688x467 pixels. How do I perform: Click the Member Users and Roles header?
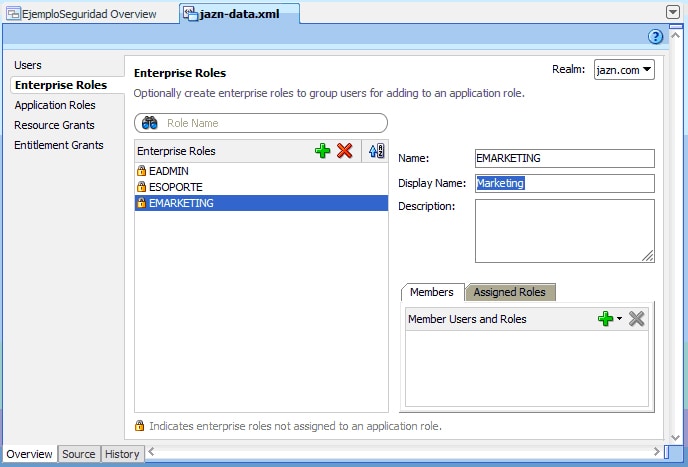point(467,319)
